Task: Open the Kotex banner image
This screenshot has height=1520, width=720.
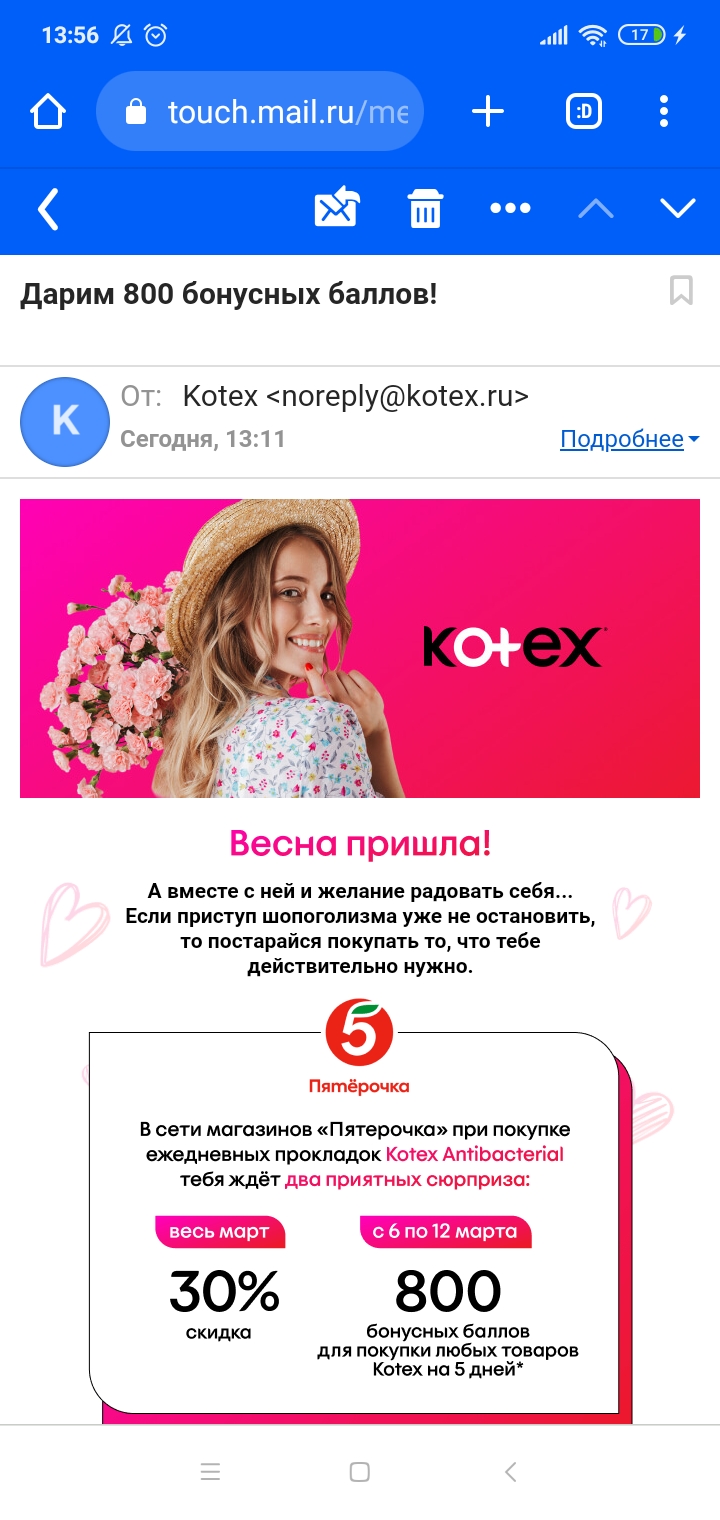Action: coord(360,648)
